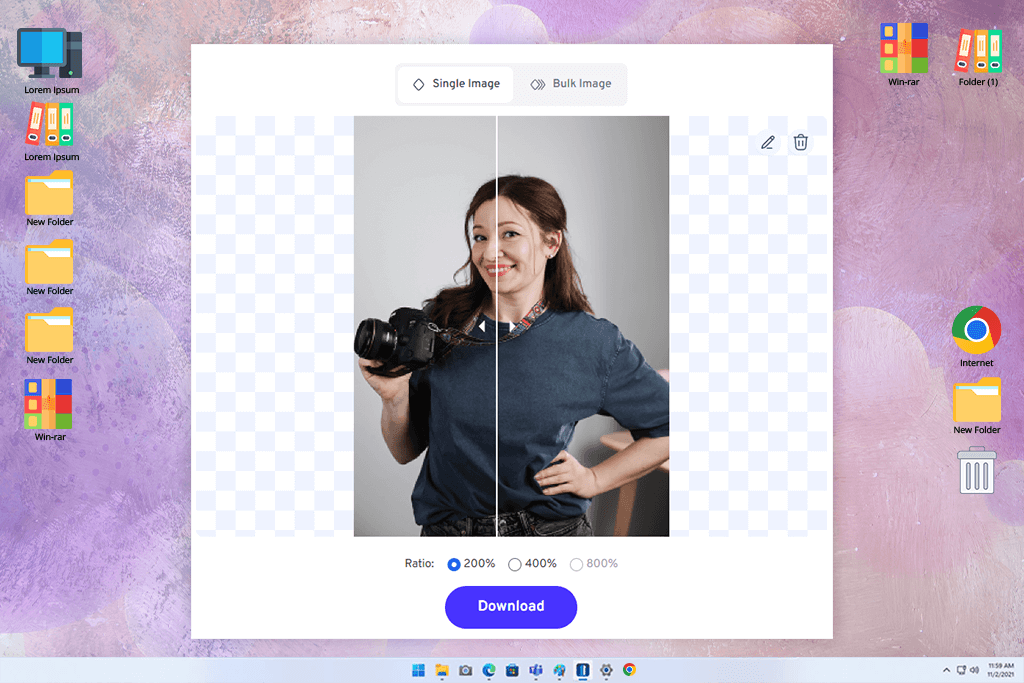Screen dimensions: 1024x683
Task: Switch to the Bulk Image tab
Action: click(x=571, y=84)
